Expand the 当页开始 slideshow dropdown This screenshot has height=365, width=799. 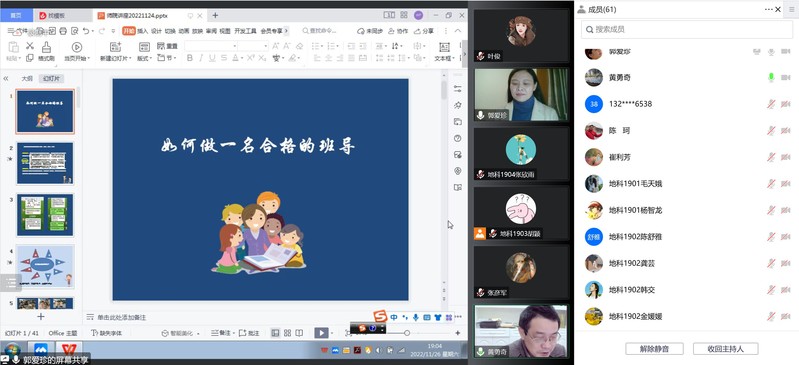pos(89,59)
